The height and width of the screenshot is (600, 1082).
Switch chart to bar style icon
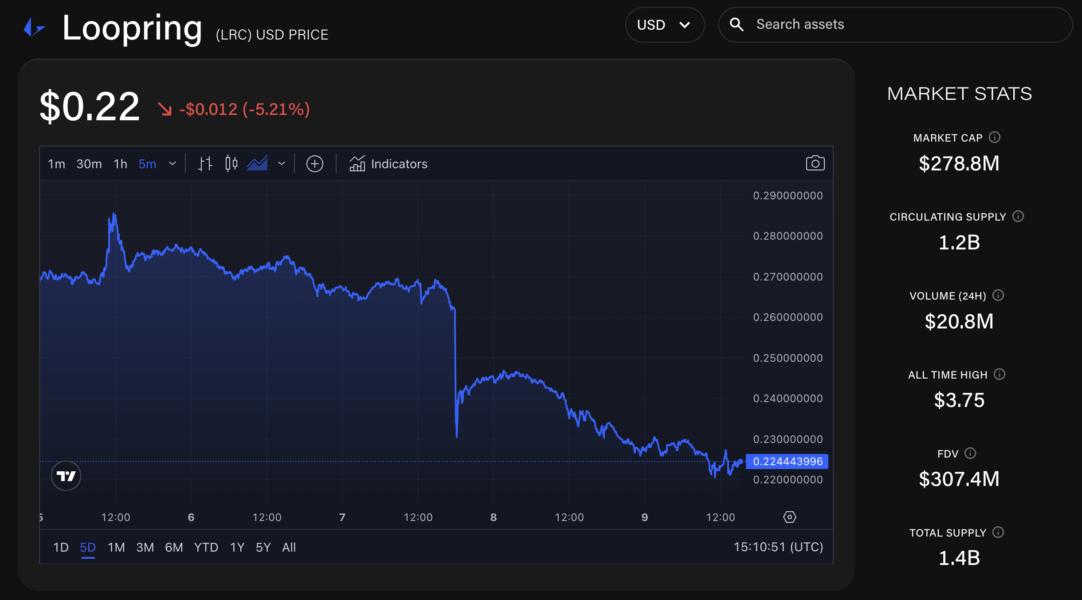205,164
